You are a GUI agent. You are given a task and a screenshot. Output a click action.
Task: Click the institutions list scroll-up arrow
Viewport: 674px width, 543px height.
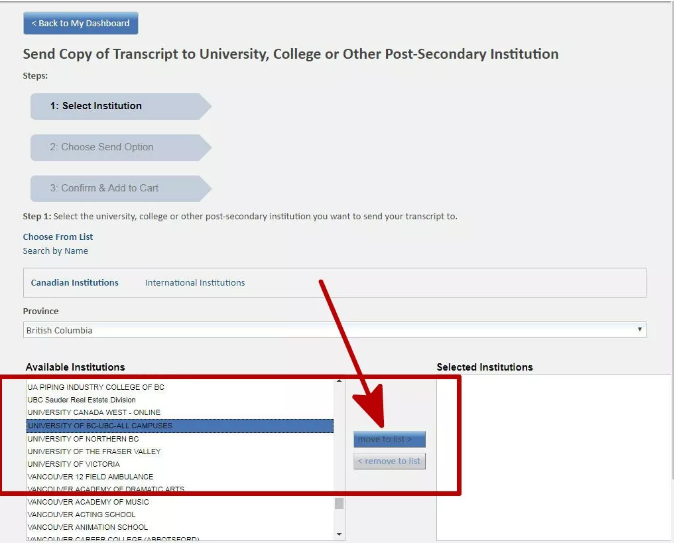pos(339,381)
